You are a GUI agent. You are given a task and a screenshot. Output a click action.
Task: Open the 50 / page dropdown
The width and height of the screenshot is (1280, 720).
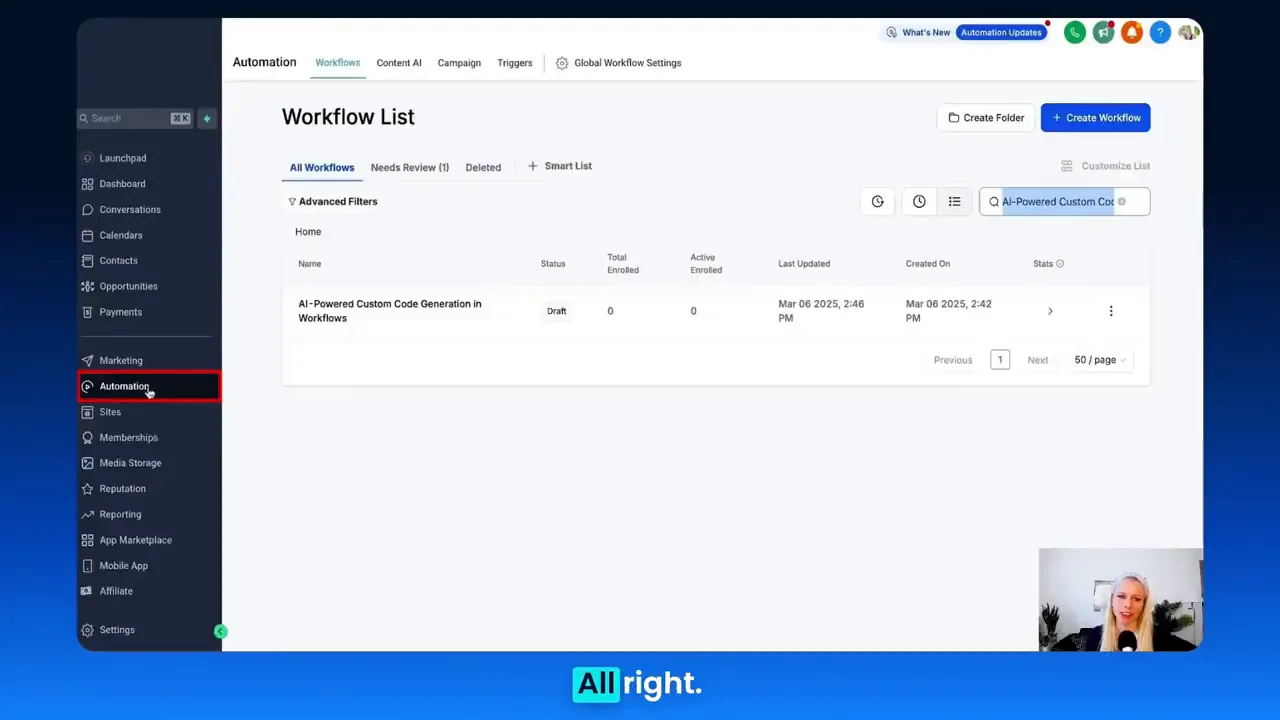tap(1100, 360)
